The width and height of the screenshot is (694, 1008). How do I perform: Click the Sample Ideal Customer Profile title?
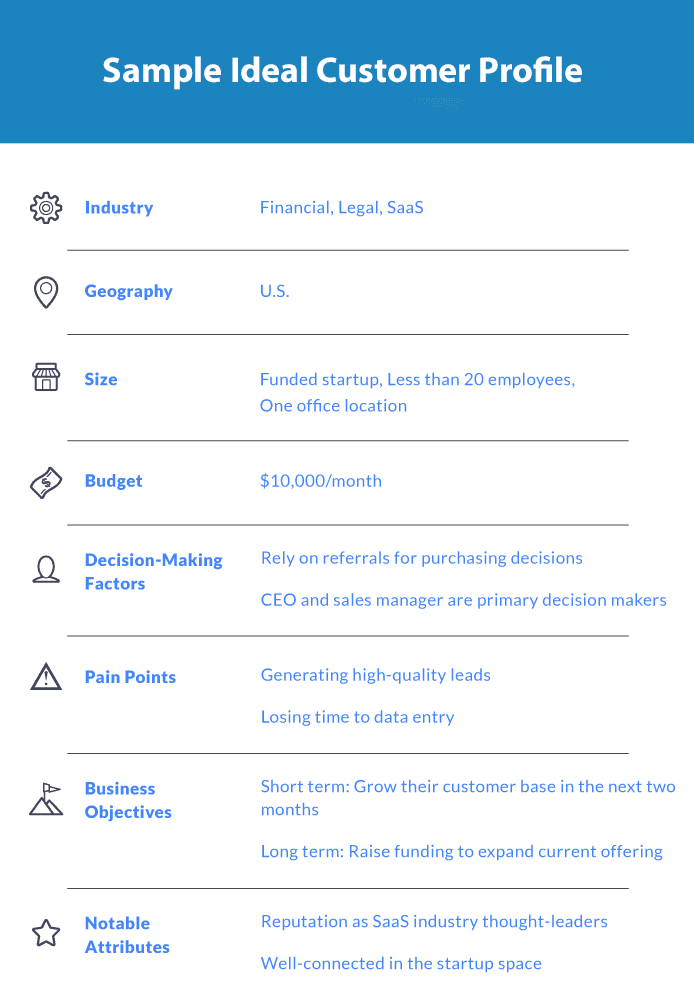pos(343,71)
